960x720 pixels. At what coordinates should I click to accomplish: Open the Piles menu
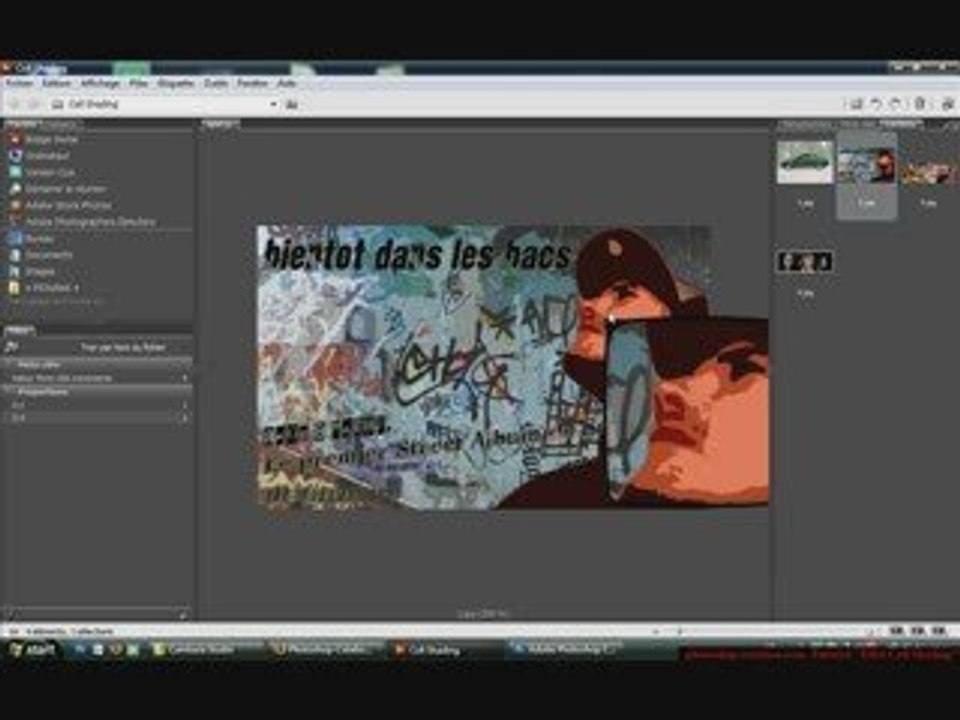[139, 83]
